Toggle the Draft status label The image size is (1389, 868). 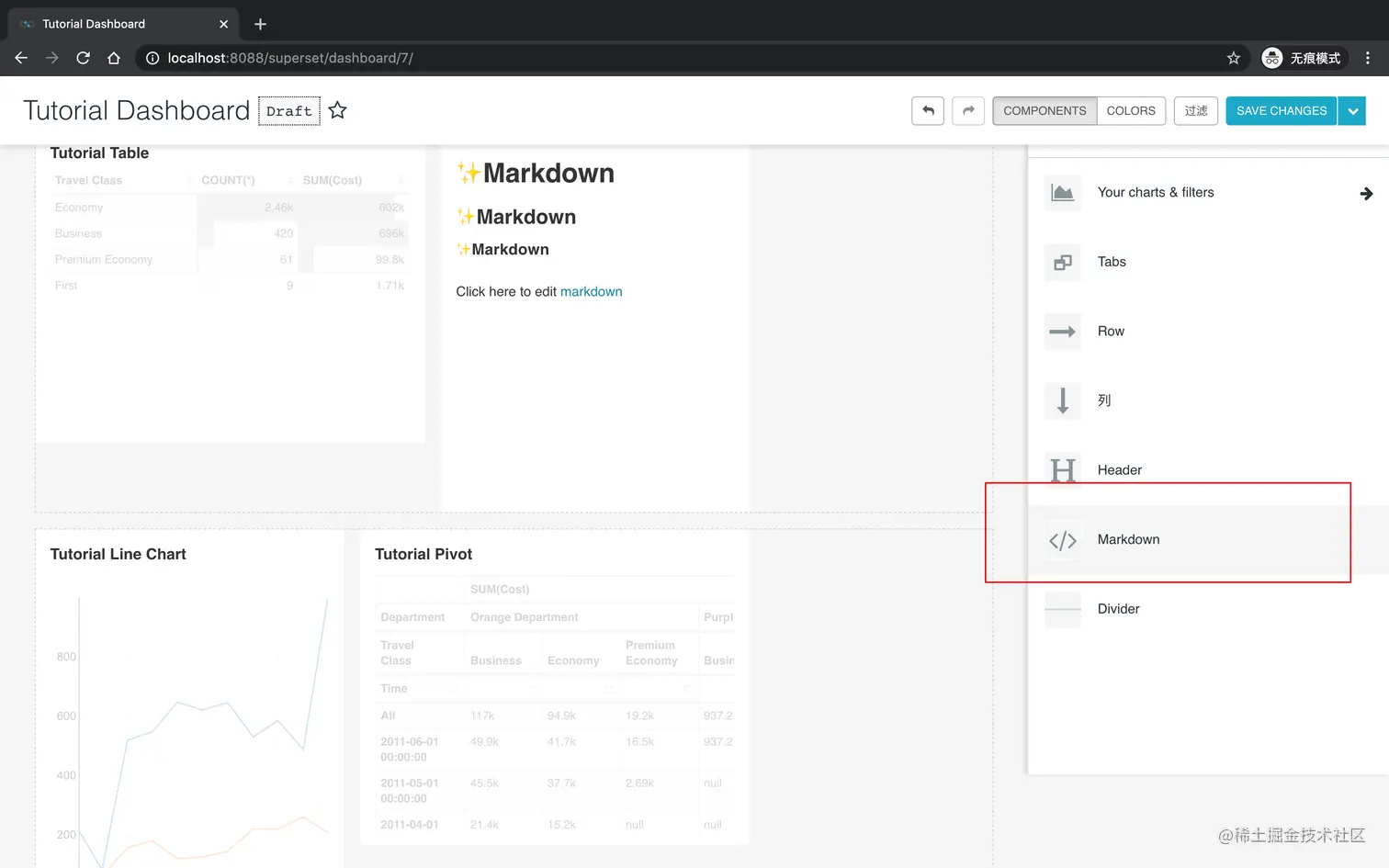289,111
